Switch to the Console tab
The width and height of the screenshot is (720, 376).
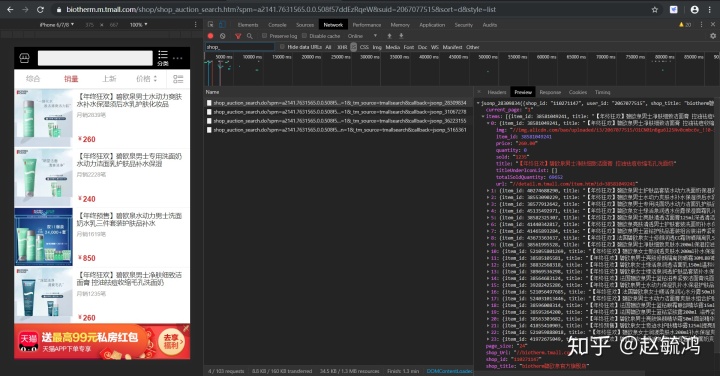pos(277,25)
